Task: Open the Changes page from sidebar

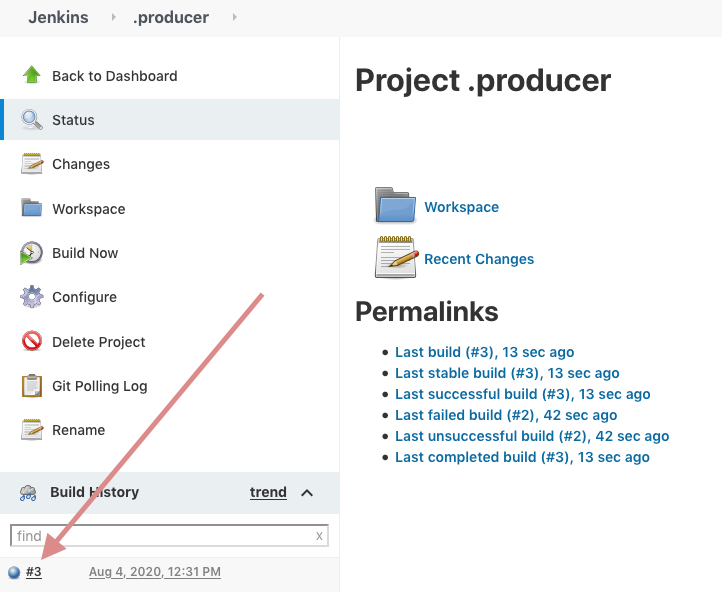Action: [x=81, y=164]
